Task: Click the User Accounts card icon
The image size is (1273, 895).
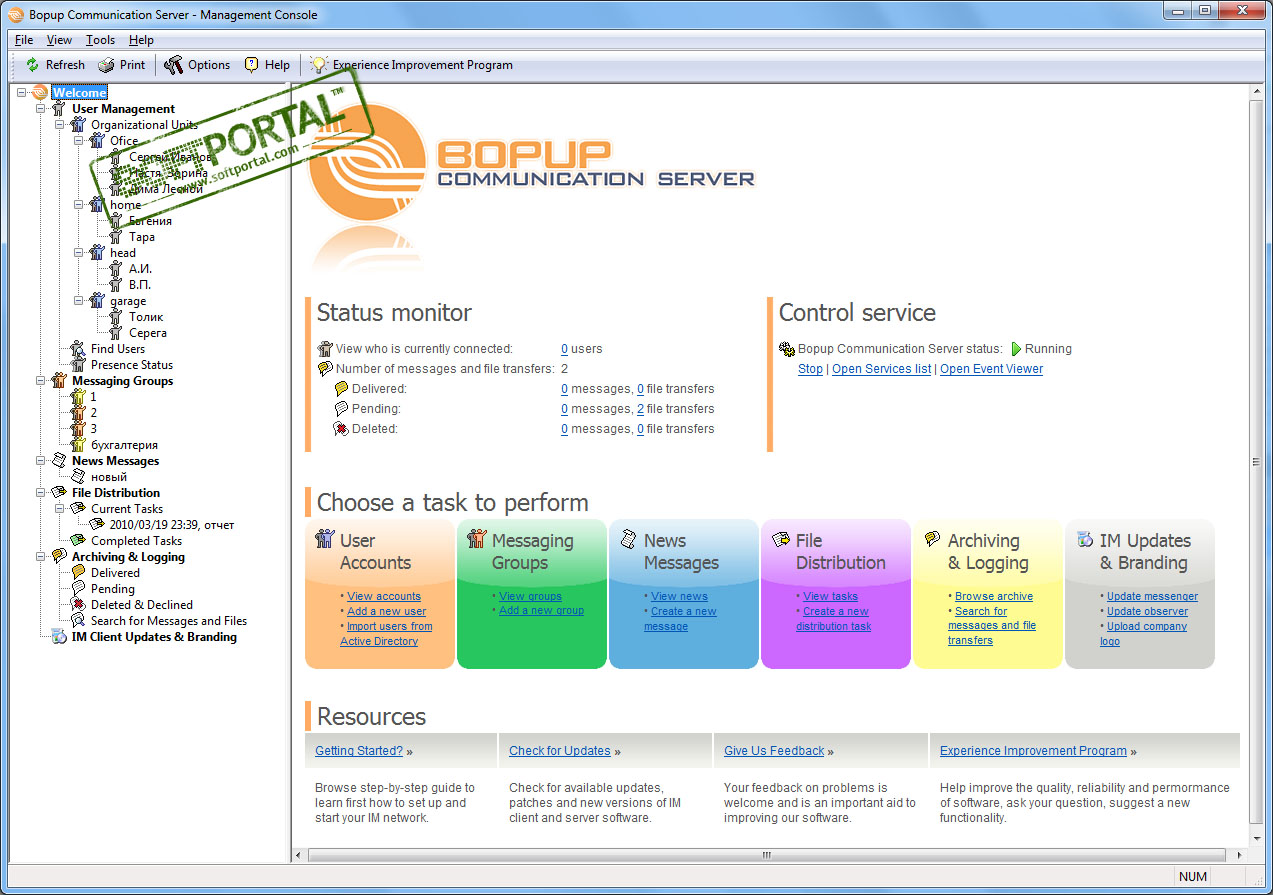Action: (325, 539)
